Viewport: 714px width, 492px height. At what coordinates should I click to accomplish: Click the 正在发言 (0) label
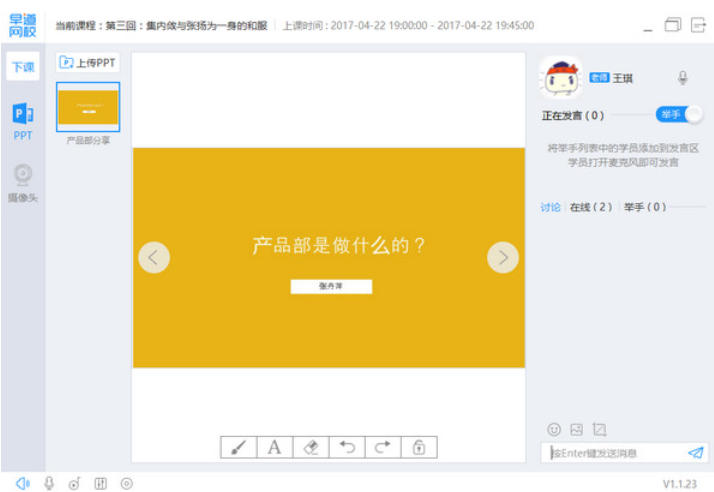[573, 115]
